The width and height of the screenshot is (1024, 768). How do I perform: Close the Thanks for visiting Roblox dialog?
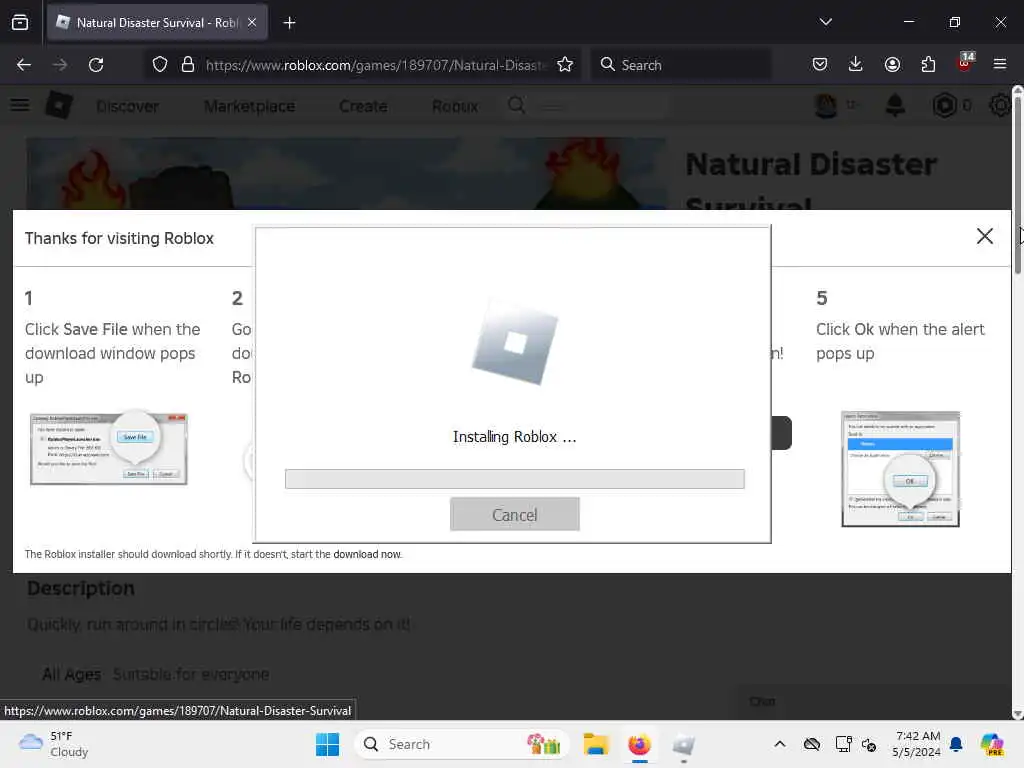pos(985,236)
